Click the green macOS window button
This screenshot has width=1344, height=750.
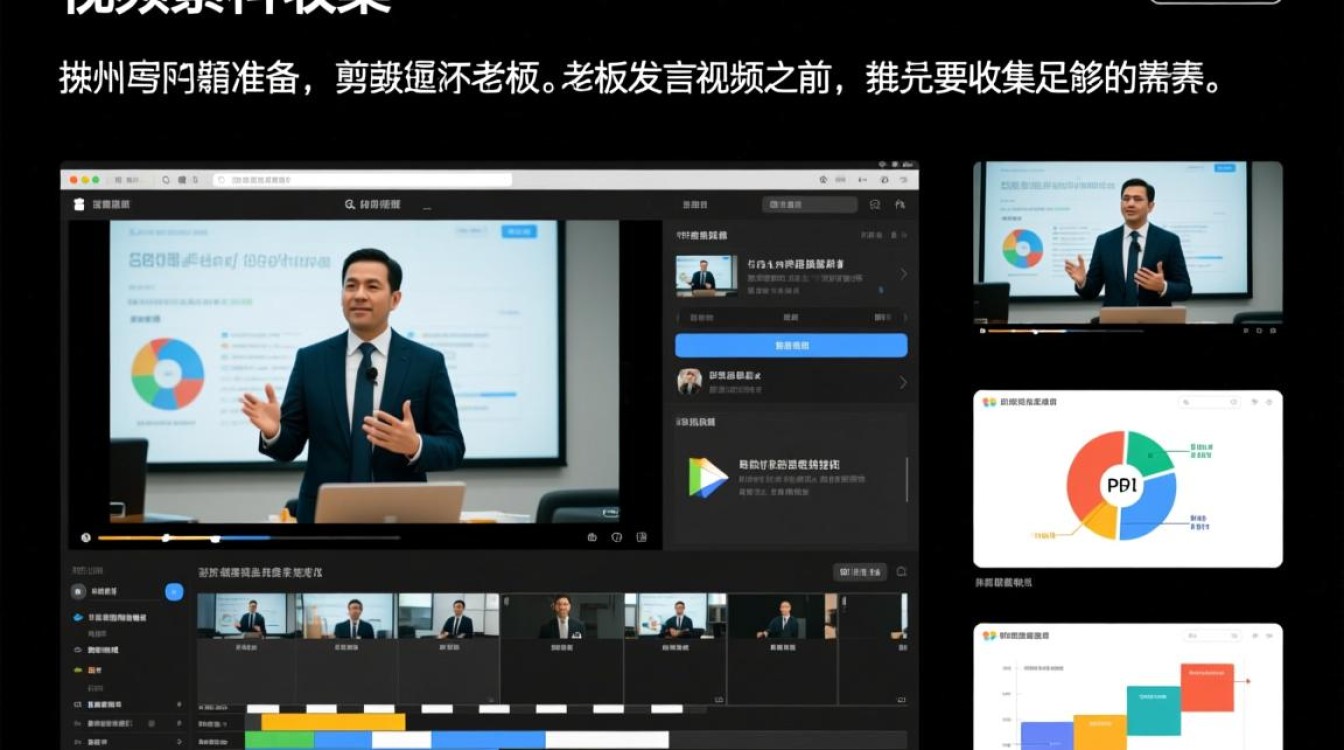click(96, 180)
